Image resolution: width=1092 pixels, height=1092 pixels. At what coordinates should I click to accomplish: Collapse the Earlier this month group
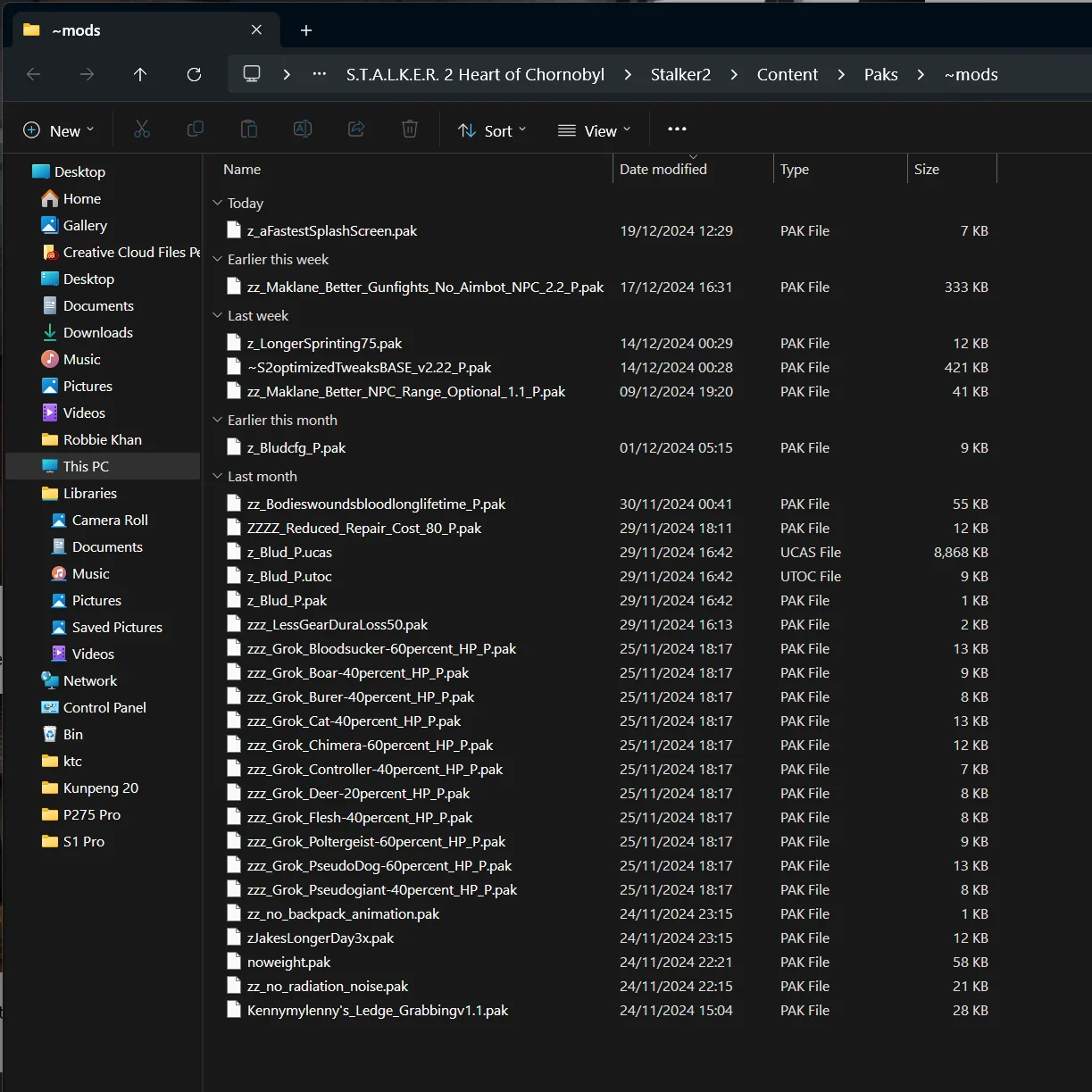(x=217, y=420)
